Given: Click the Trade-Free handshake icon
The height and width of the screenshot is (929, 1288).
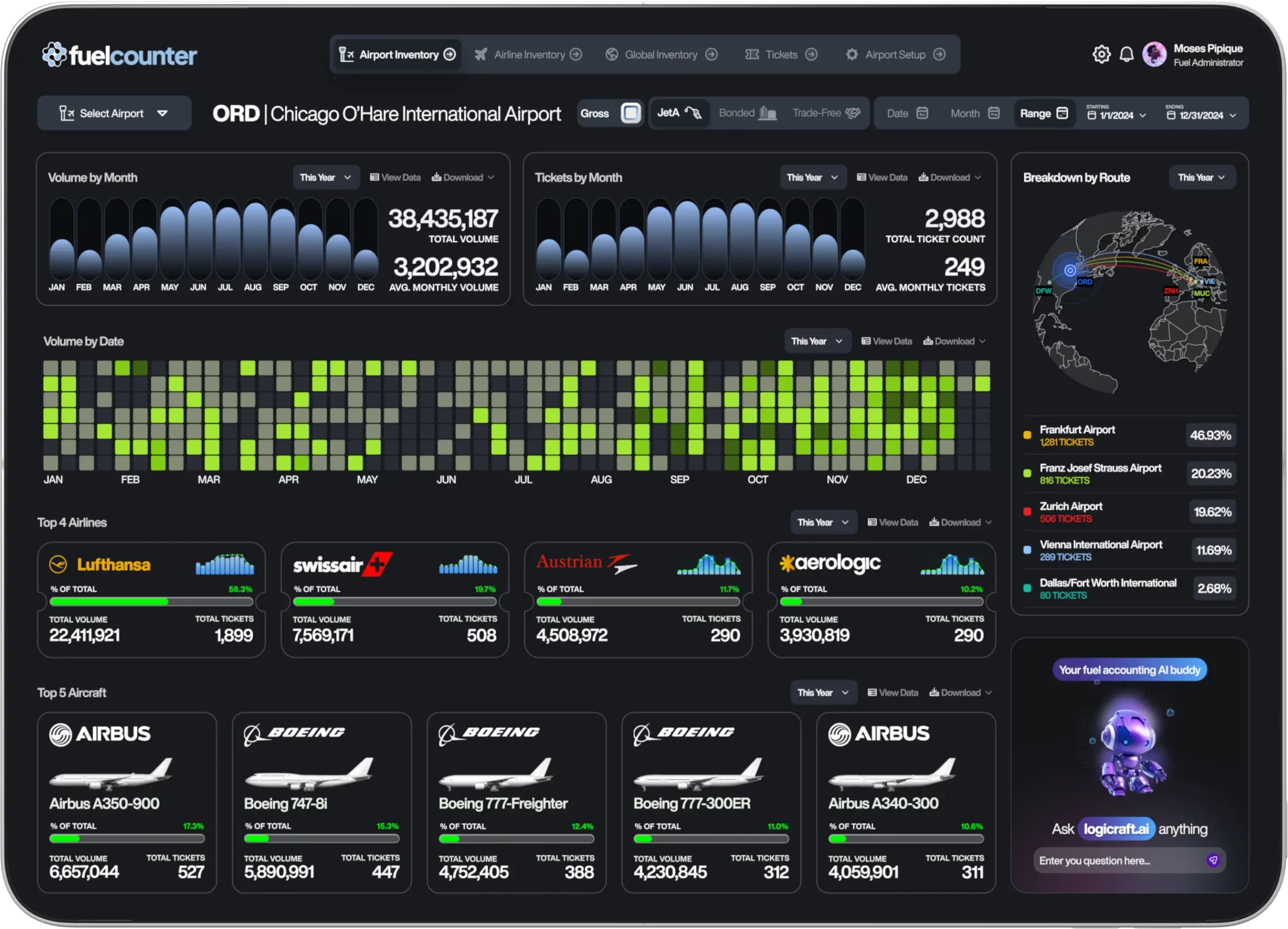Looking at the screenshot, I should 853,113.
